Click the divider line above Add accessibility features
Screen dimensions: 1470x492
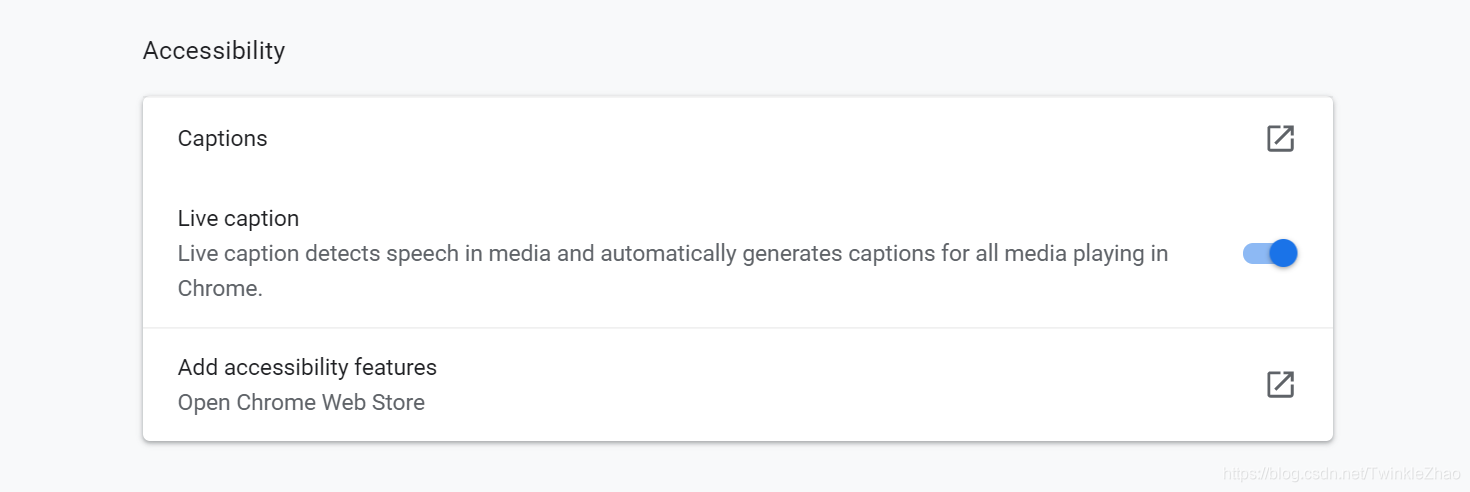[738, 328]
